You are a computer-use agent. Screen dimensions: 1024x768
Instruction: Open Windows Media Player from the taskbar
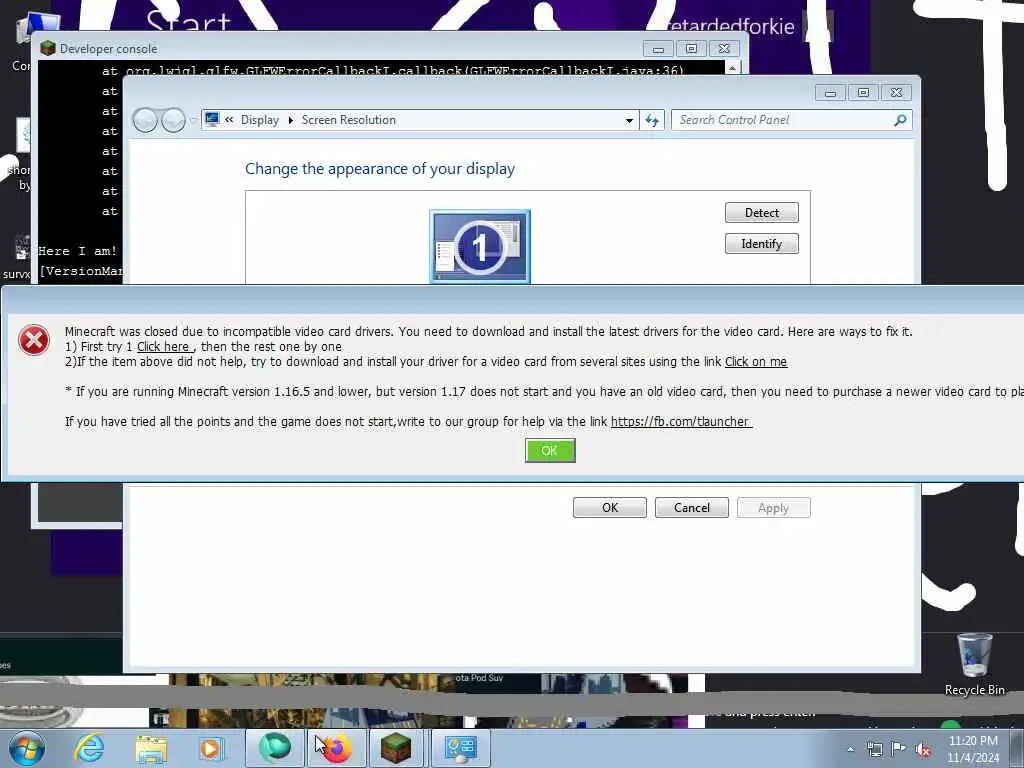point(211,748)
